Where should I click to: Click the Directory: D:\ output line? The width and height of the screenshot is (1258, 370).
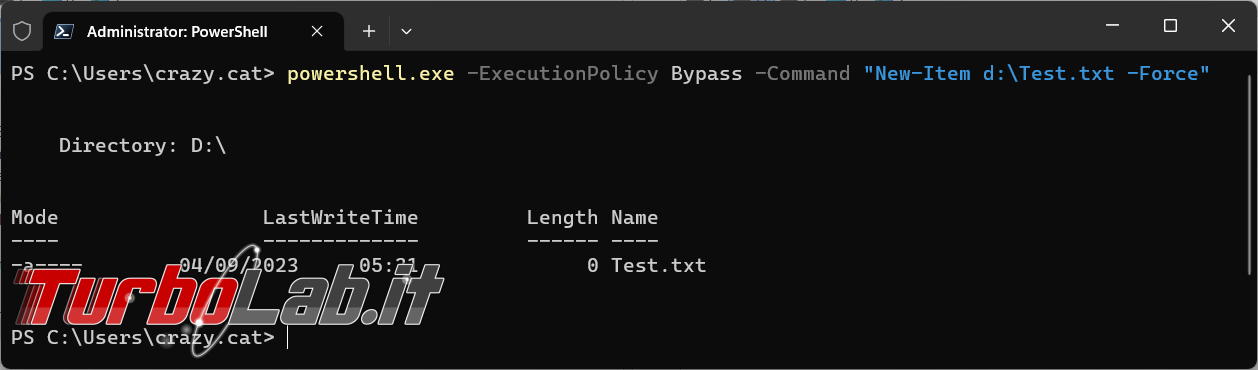[143, 146]
